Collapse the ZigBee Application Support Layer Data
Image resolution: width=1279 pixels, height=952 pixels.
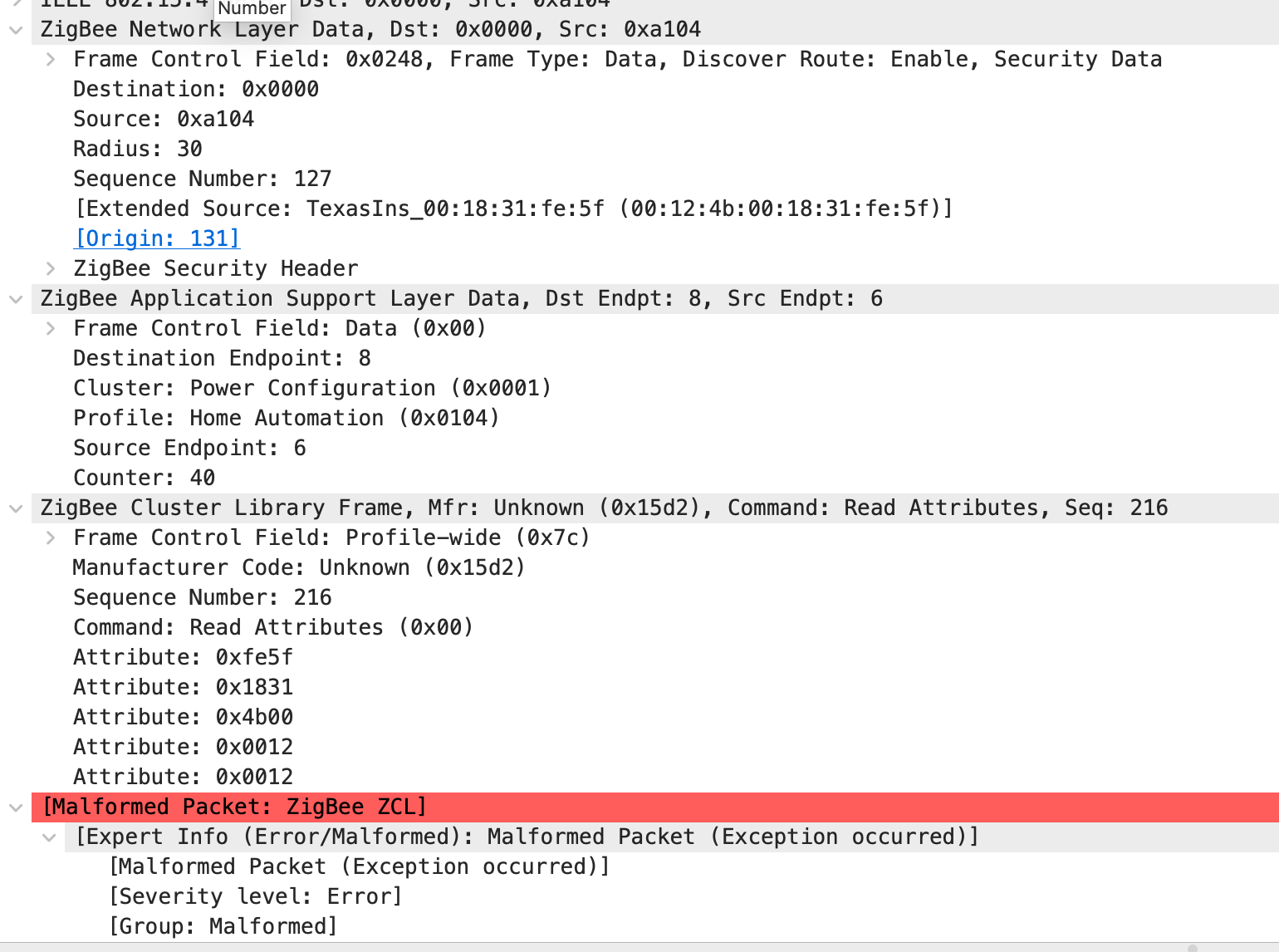pos(15,298)
